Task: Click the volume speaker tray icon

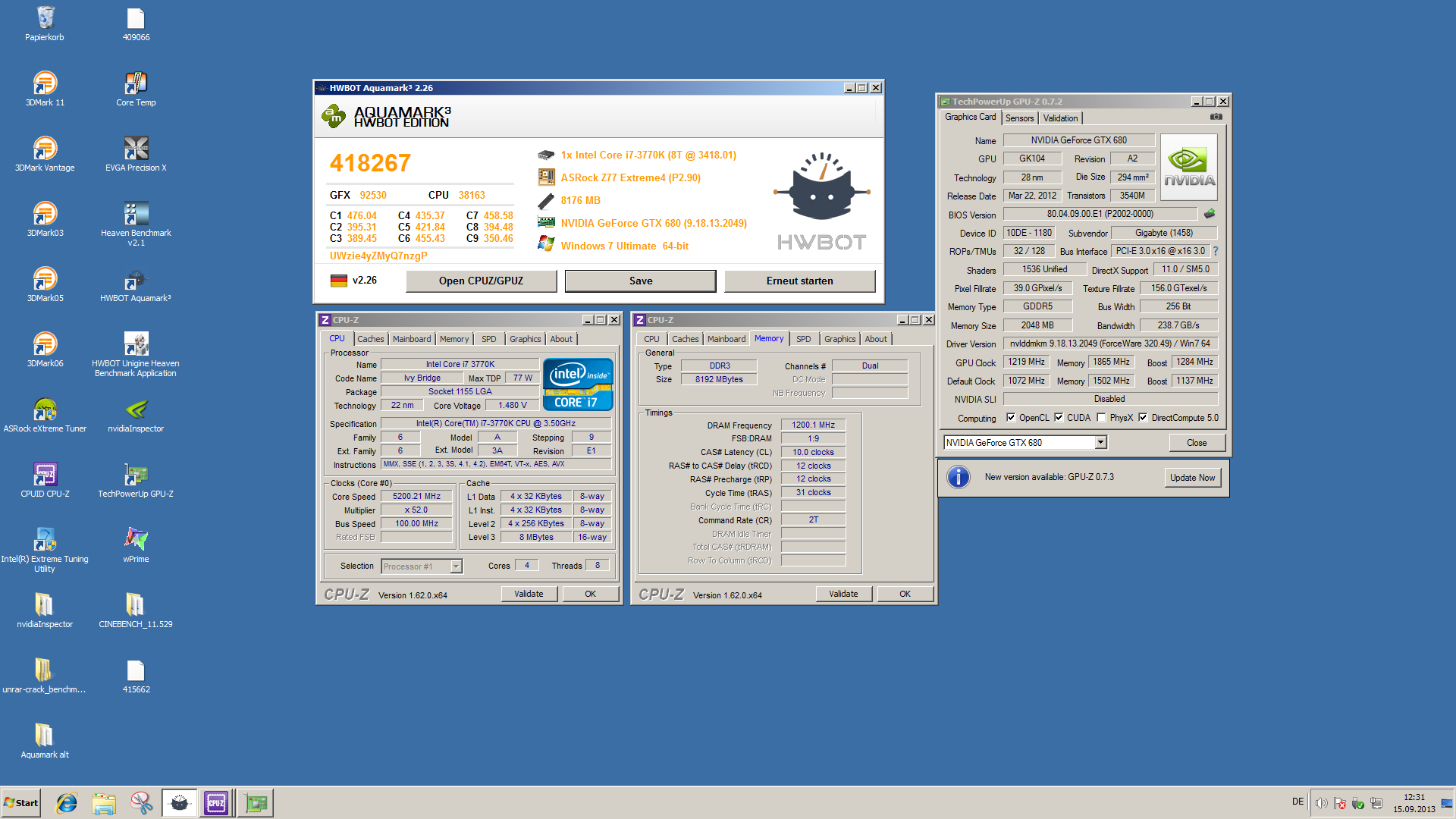Action: 1321,803
